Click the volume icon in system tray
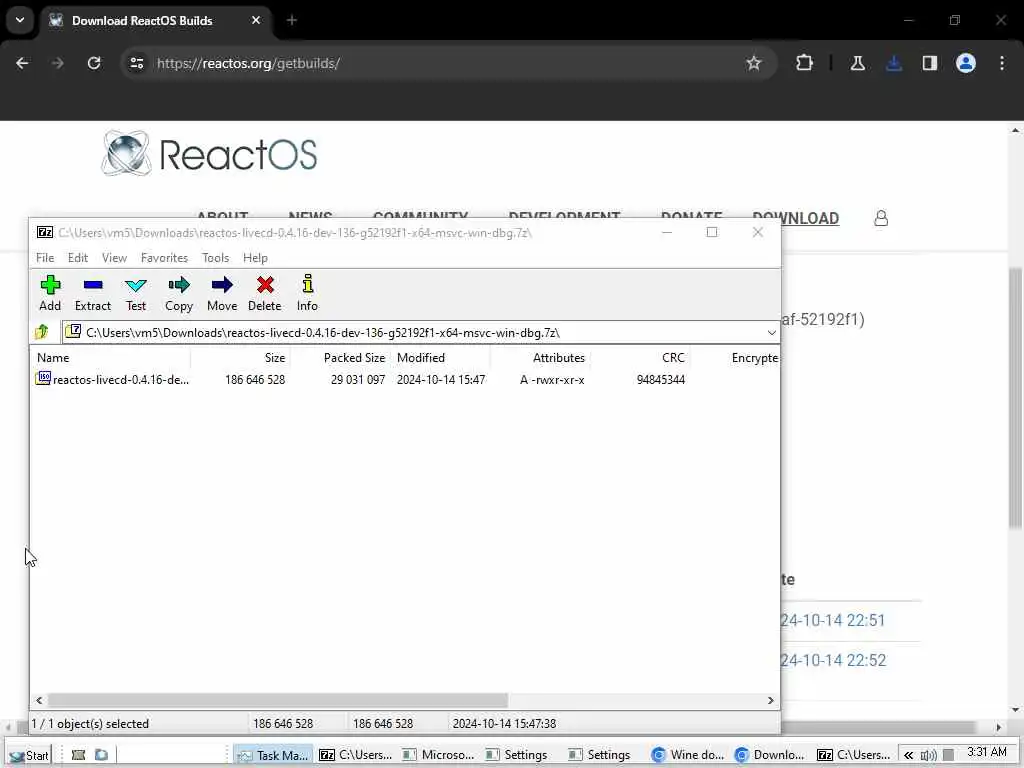The height and width of the screenshot is (768, 1024). point(928,756)
